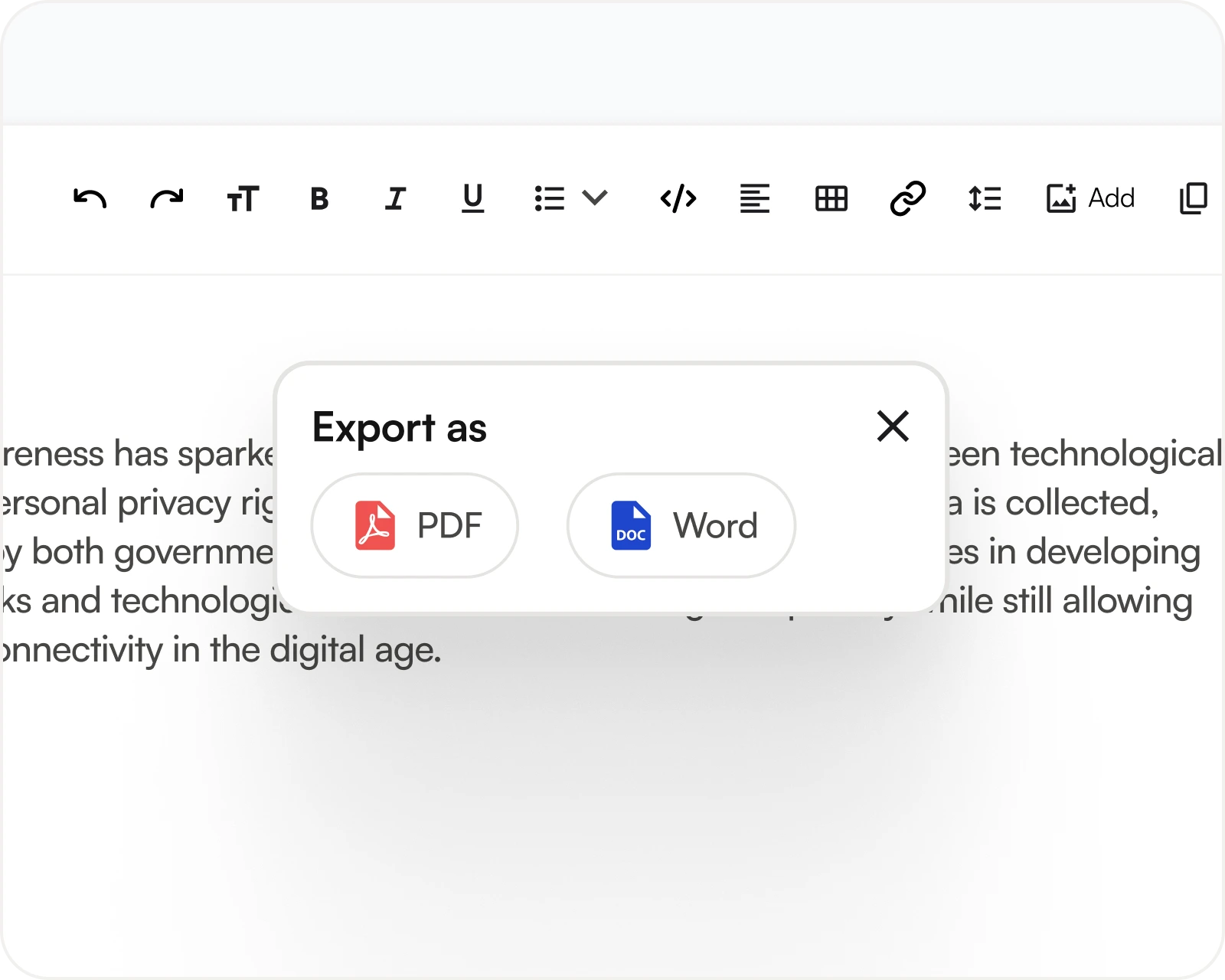Insert a hyperlink

(x=908, y=199)
